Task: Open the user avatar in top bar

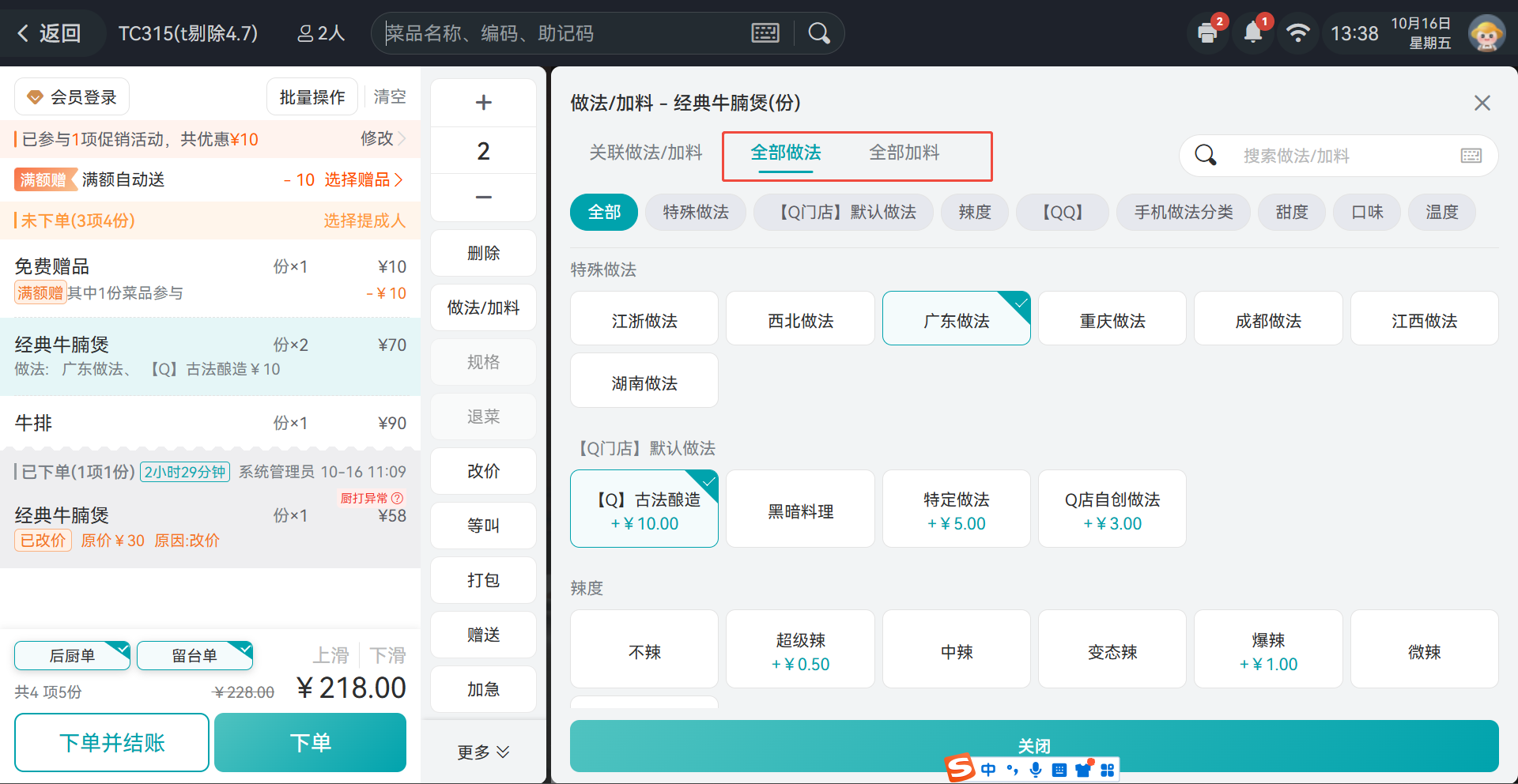Action: (1486, 33)
